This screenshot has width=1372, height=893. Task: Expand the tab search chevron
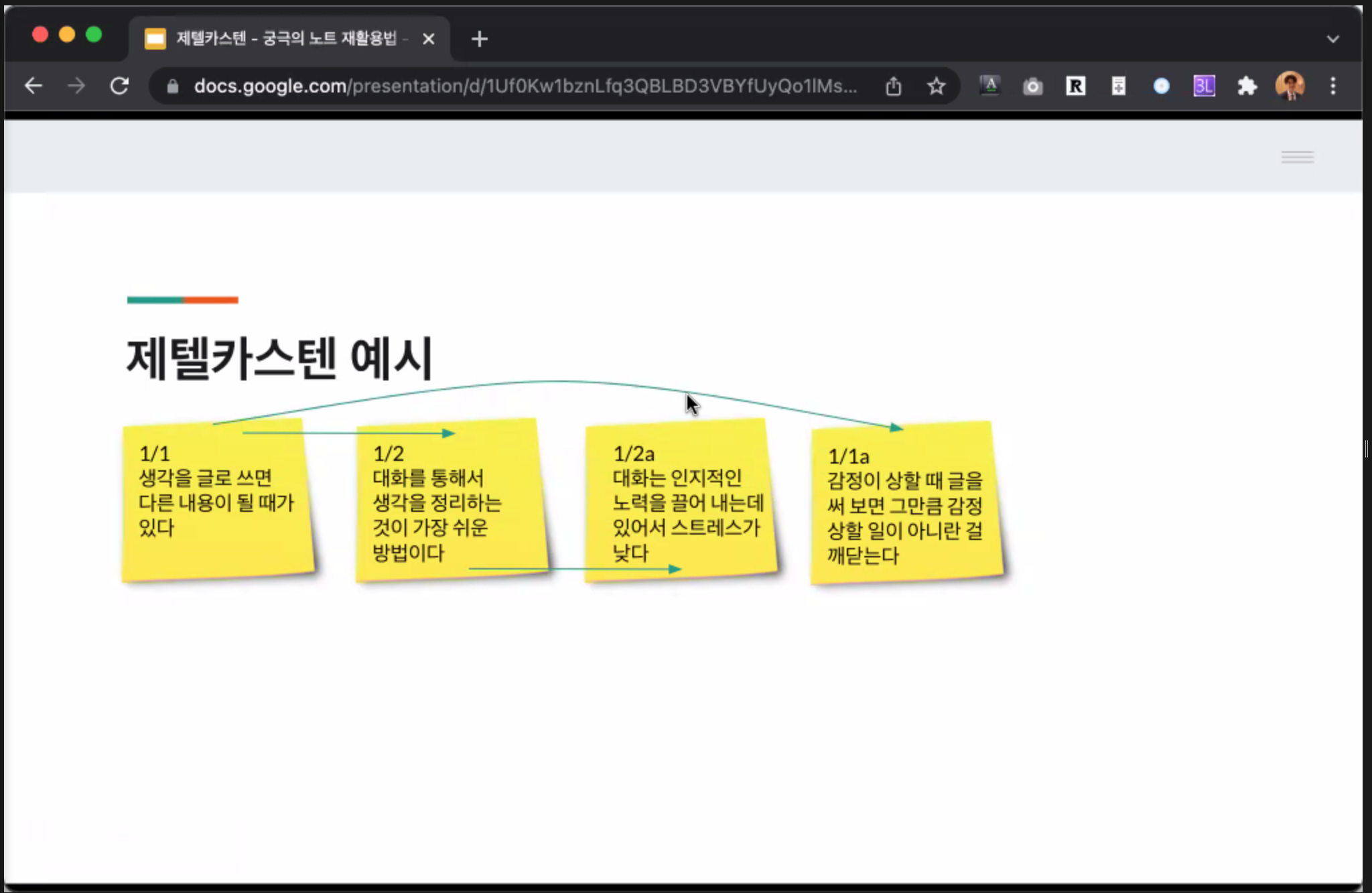tap(1332, 39)
